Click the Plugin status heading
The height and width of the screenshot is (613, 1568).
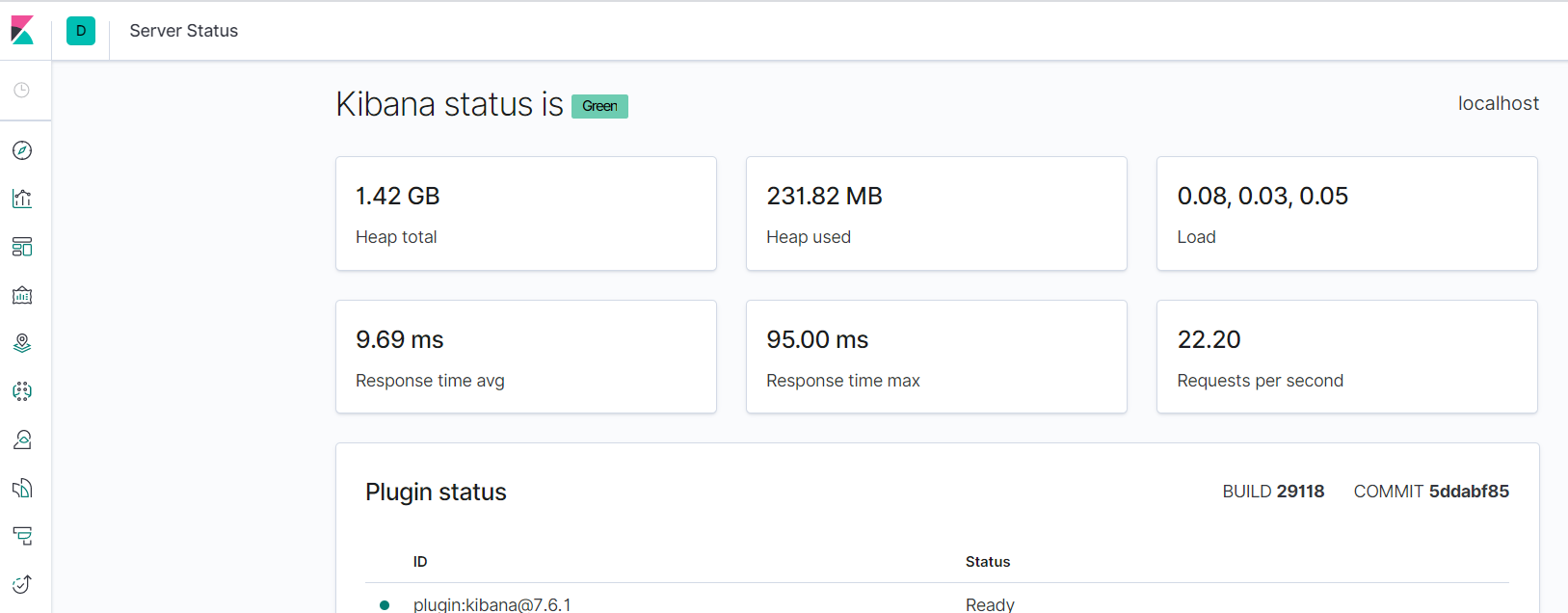pos(436,492)
